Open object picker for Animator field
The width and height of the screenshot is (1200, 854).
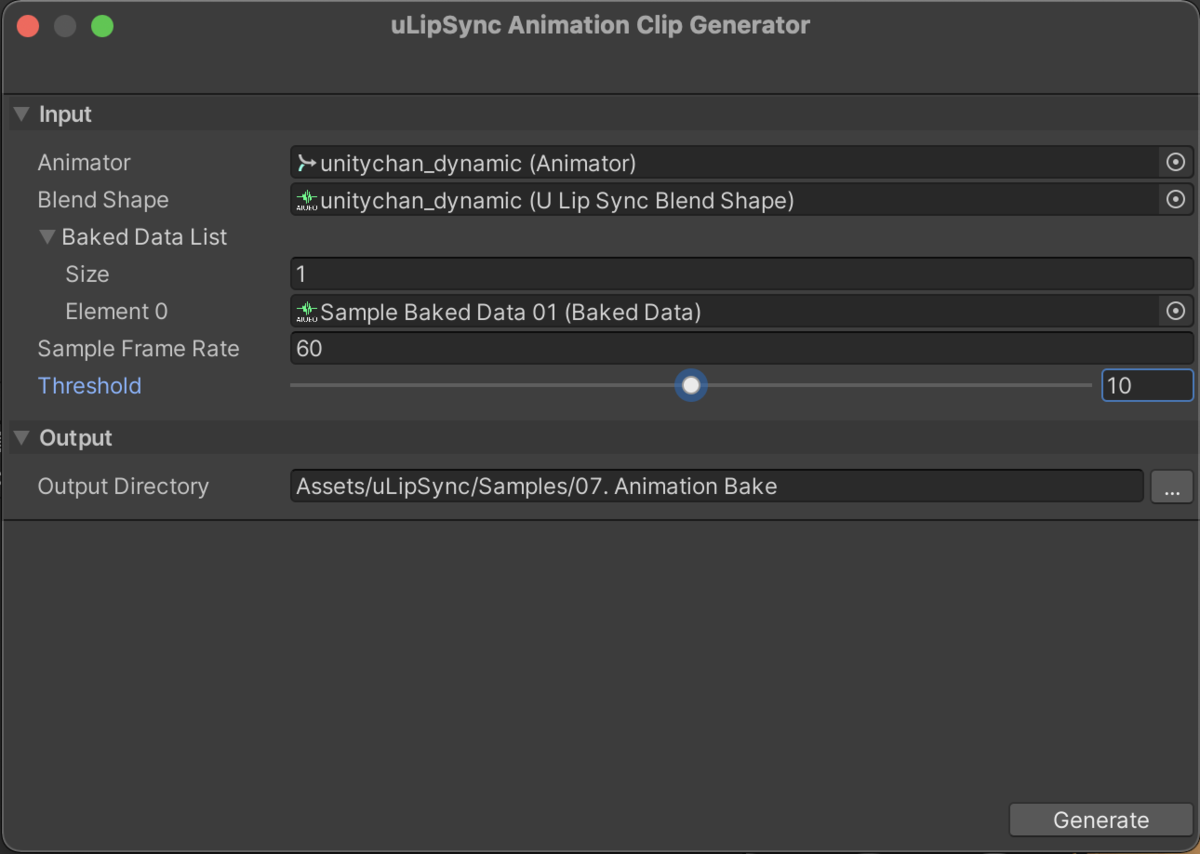(x=1176, y=162)
